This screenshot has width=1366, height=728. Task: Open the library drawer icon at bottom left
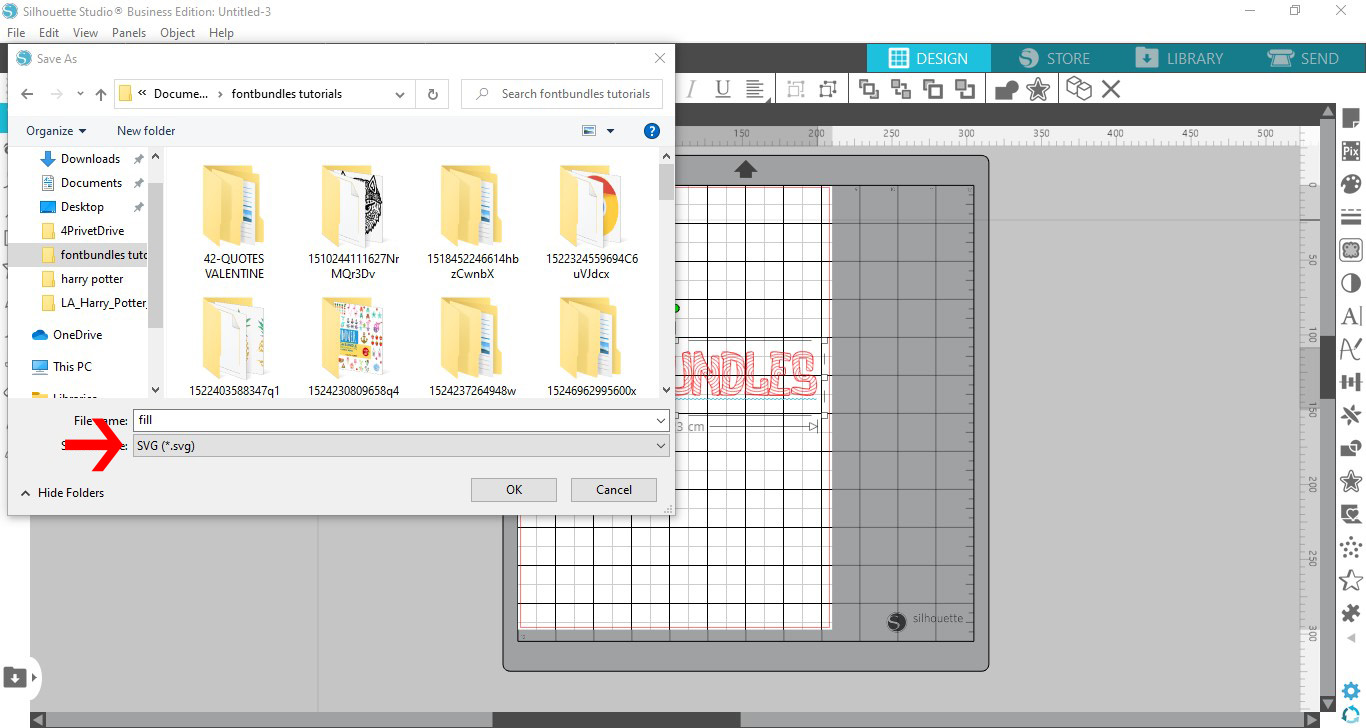coord(14,677)
